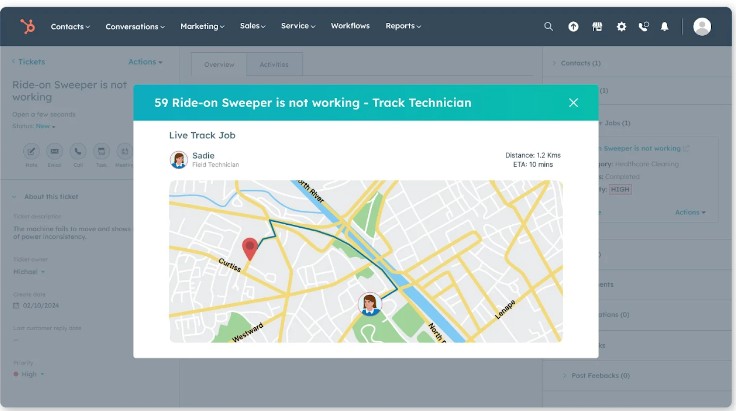The width and height of the screenshot is (736, 411).
Task: Open the Conversations menu
Action: 137,27
